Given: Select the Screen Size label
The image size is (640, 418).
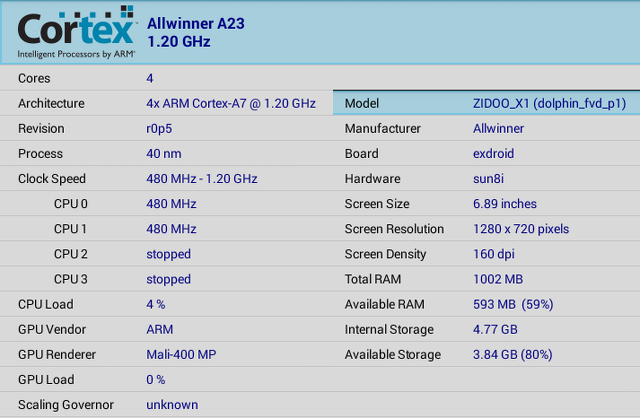Looking at the screenshot, I should click(377, 204).
